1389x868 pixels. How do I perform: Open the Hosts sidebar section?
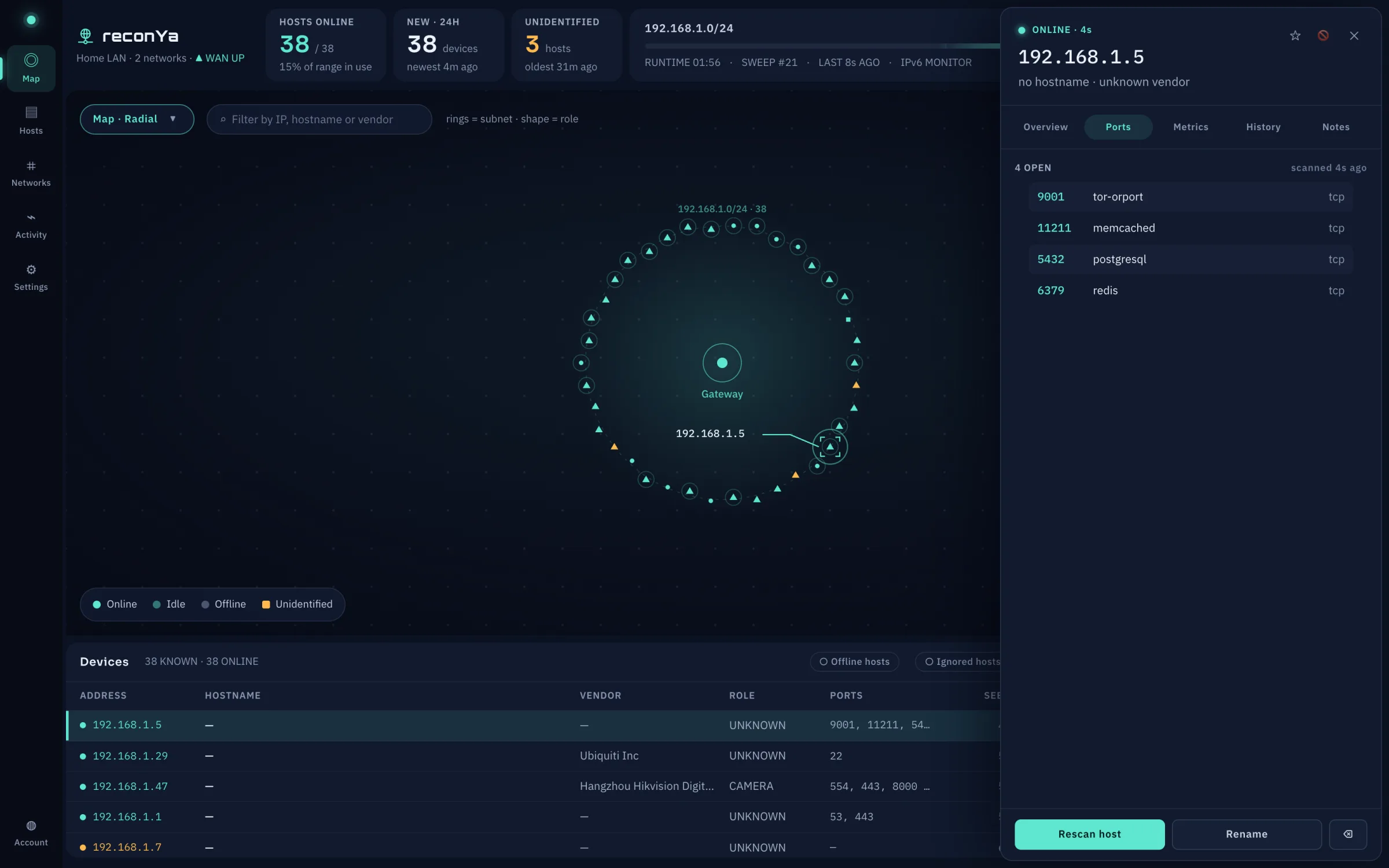click(x=31, y=120)
